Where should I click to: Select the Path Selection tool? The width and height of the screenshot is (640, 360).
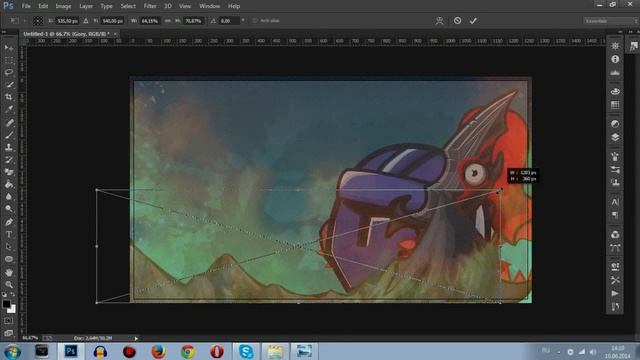[9, 247]
